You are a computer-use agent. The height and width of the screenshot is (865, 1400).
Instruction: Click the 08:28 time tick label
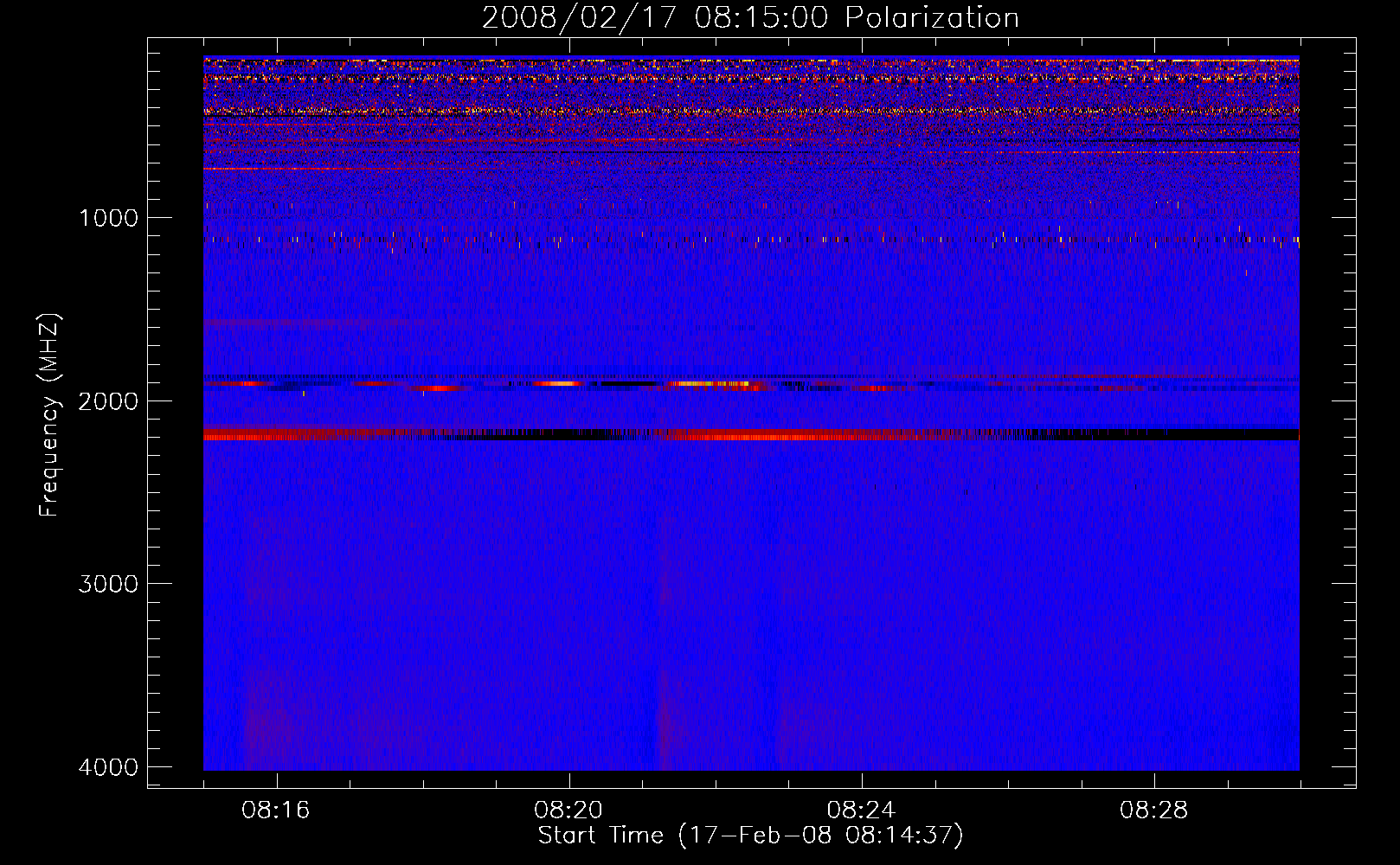[x=1153, y=811]
